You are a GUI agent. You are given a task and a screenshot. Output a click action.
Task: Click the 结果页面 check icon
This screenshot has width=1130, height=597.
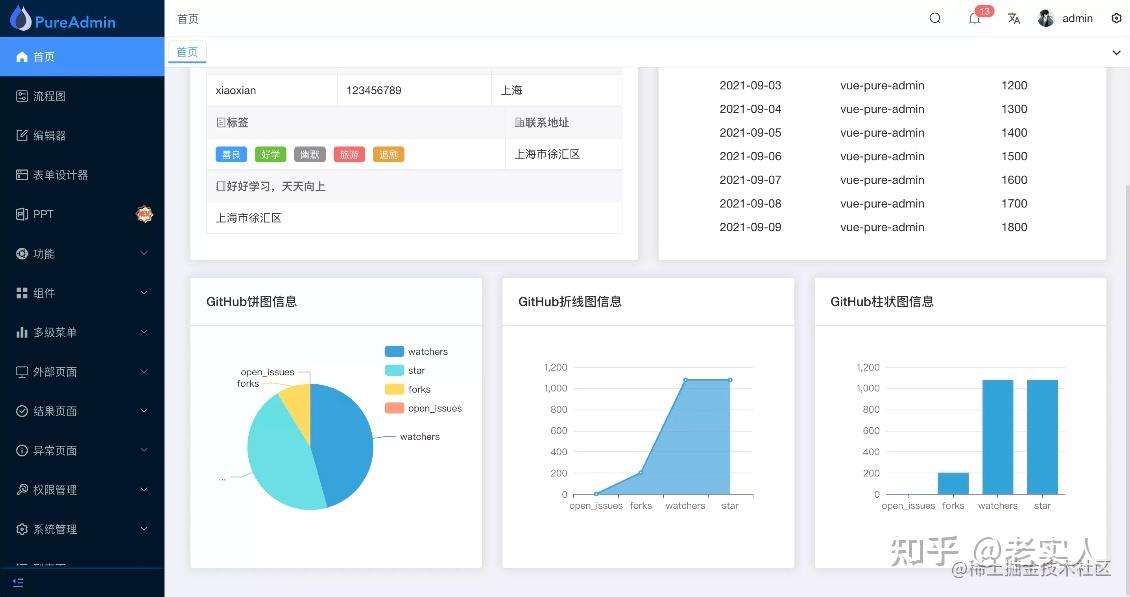click(22, 411)
